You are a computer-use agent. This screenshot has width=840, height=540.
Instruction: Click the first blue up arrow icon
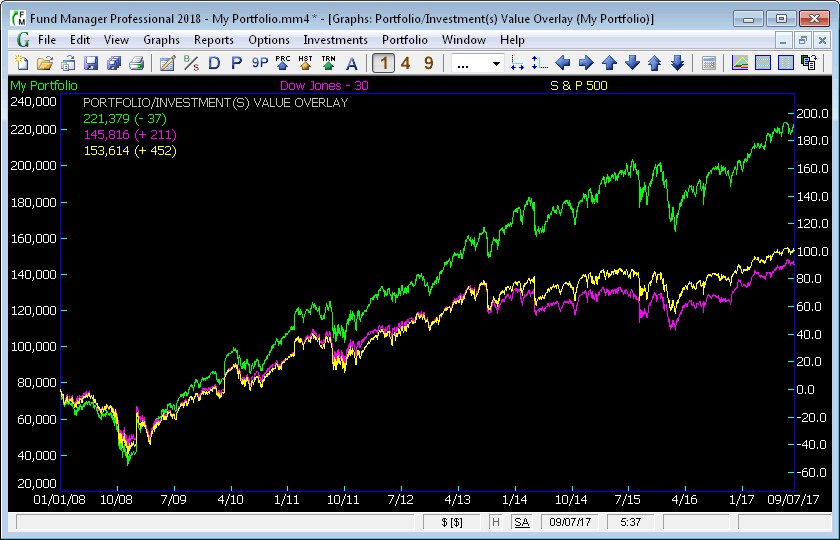pyautogui.click(x=609, y=63)
